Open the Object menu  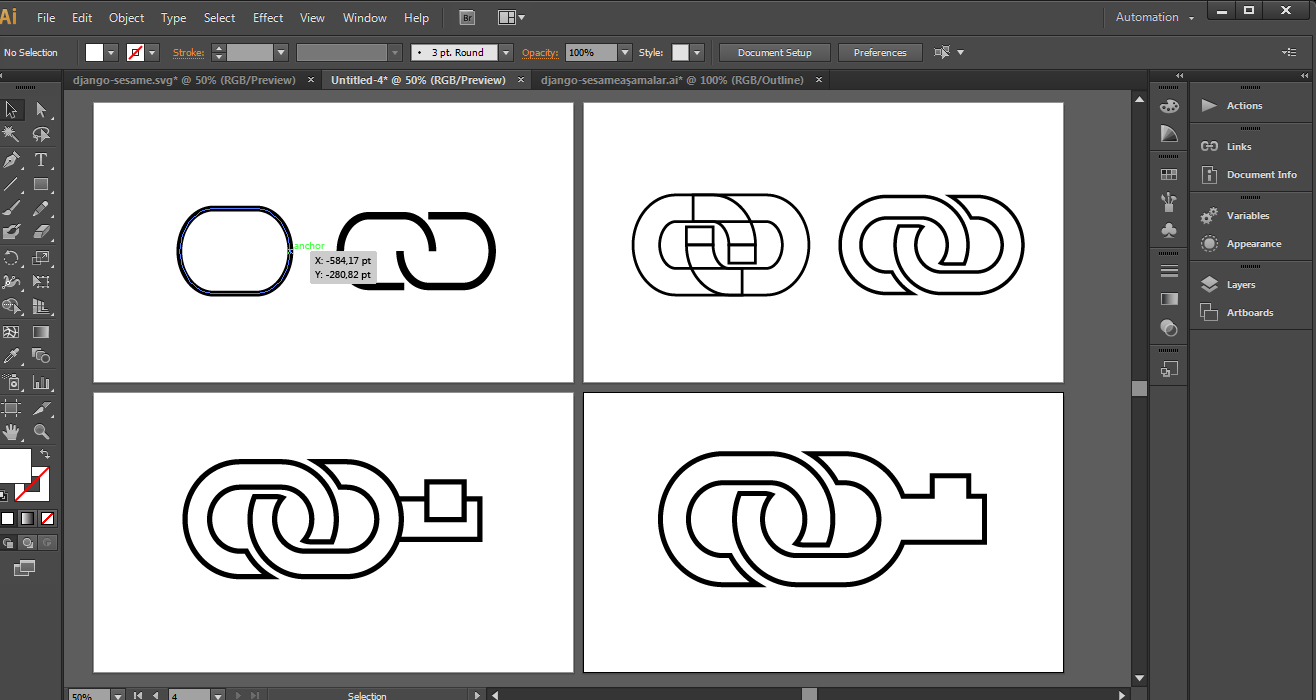126,17
